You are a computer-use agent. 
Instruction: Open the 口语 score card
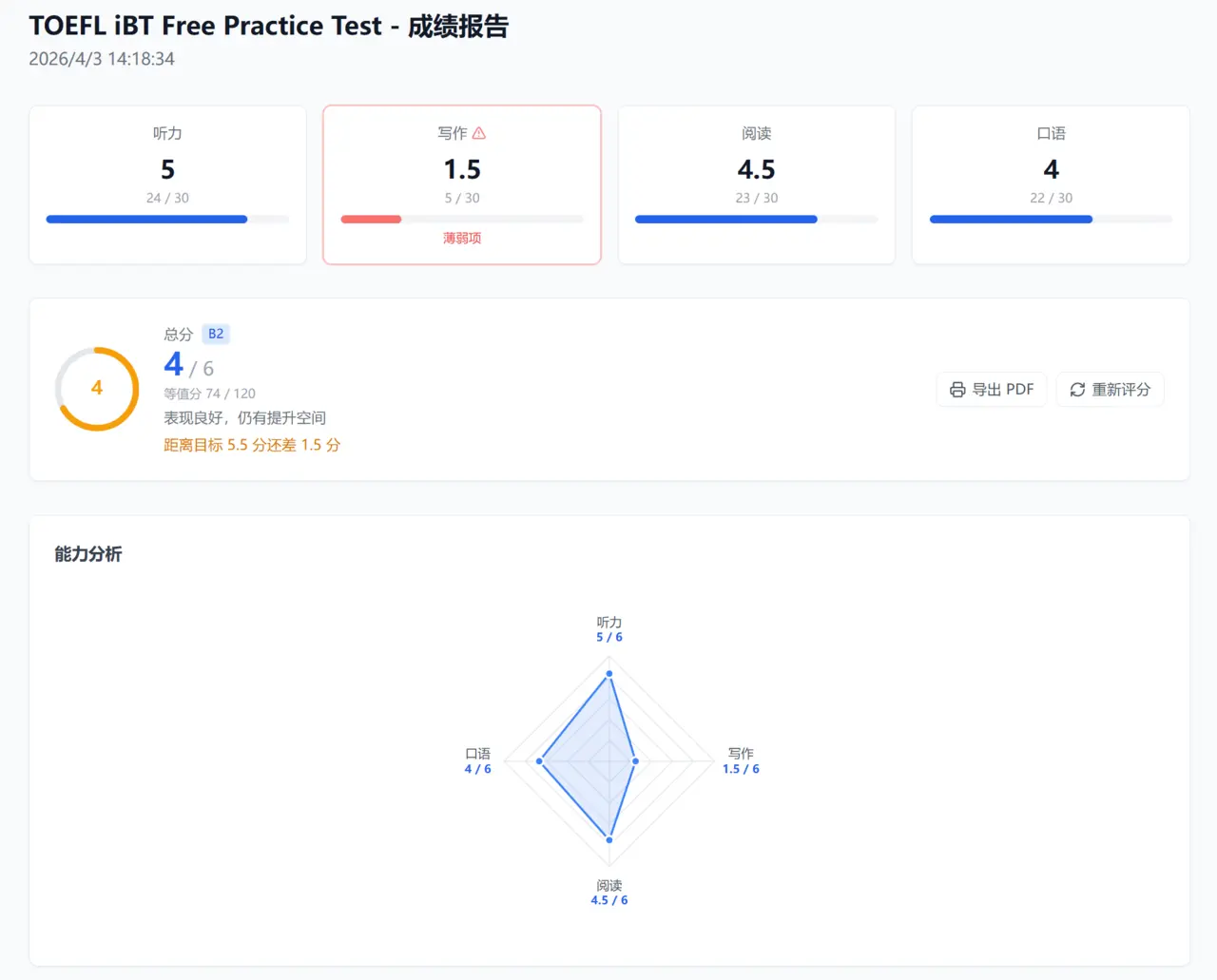(1051, 184)
